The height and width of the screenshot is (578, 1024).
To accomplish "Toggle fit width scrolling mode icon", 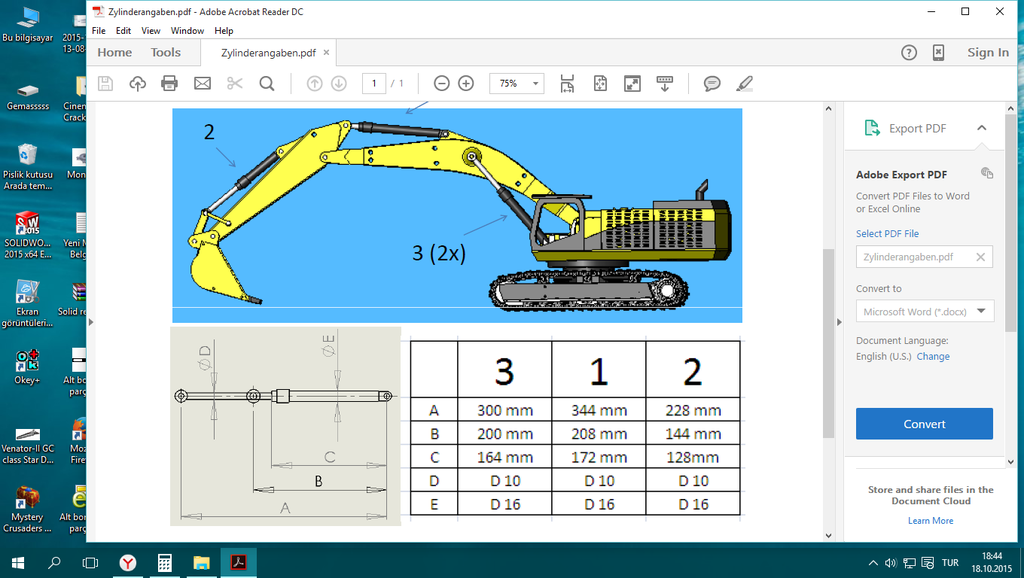I will tap(567, 83).
